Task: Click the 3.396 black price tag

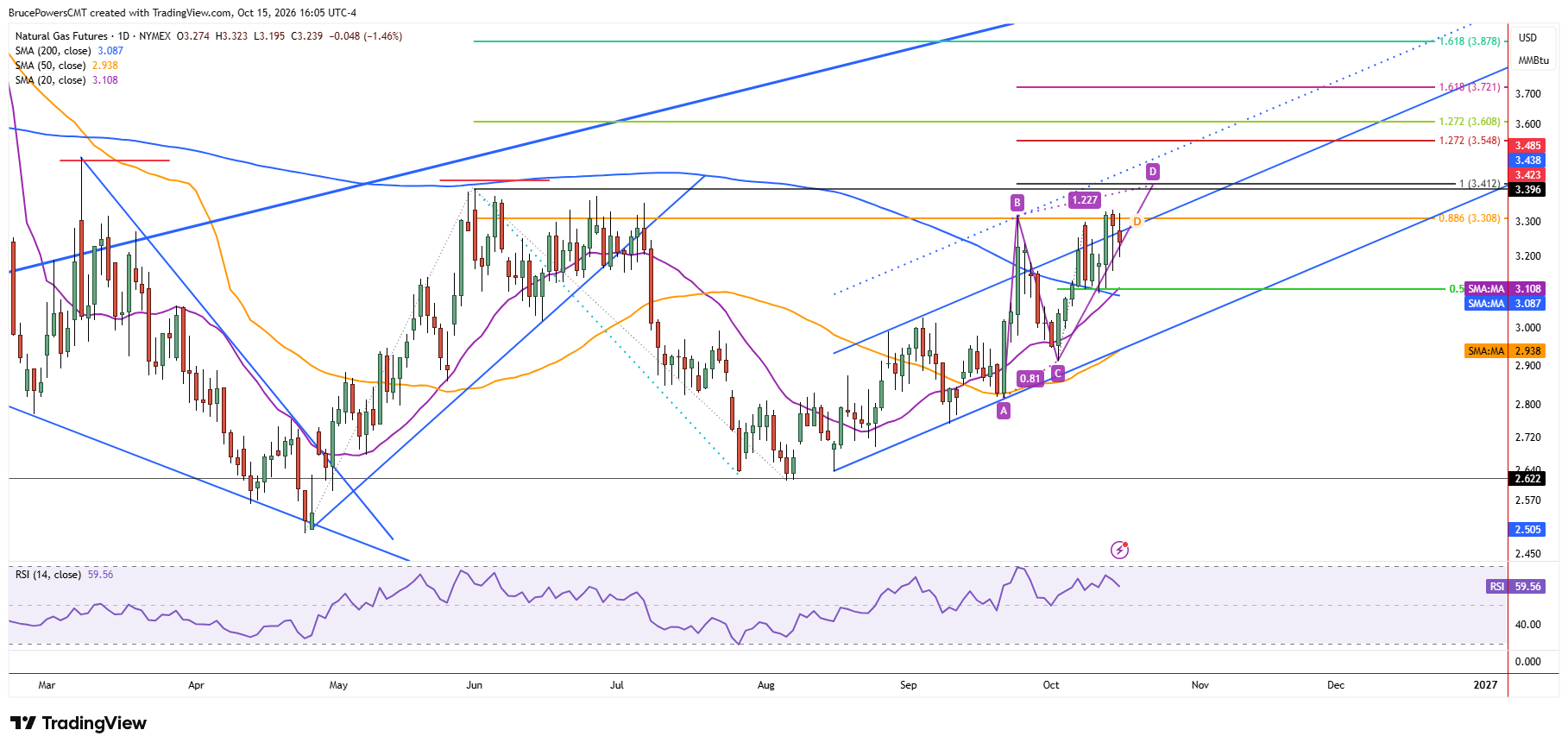Action: tap(1527, 190)
